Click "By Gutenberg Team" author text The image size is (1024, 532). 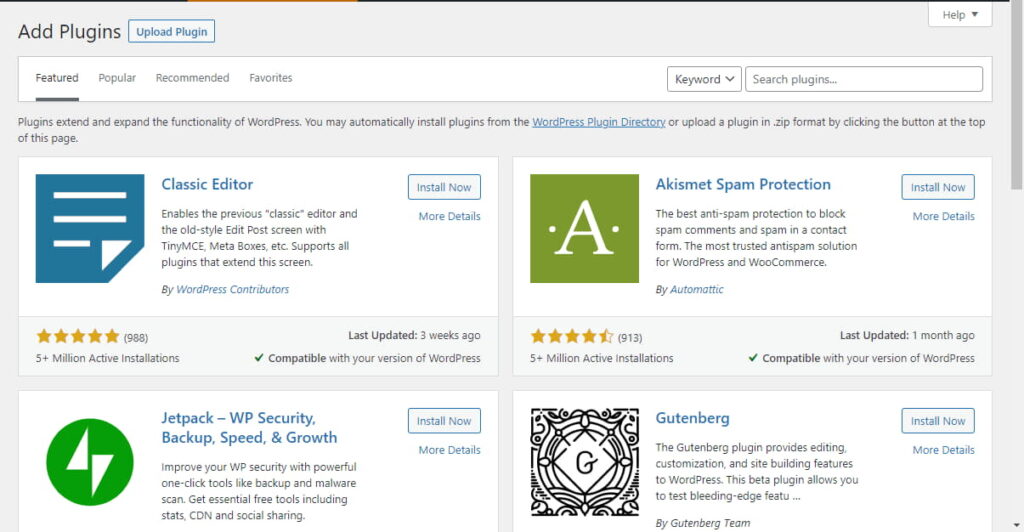[x=703, y=523]
